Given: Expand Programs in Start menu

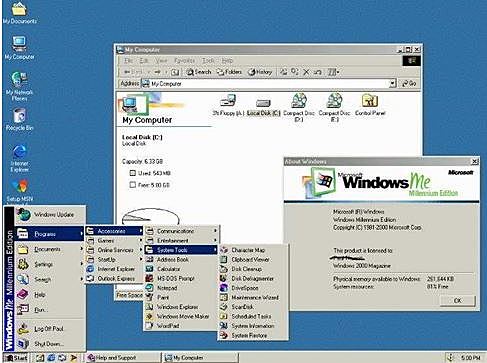Looking at the screenshot, I should [49, 234].
